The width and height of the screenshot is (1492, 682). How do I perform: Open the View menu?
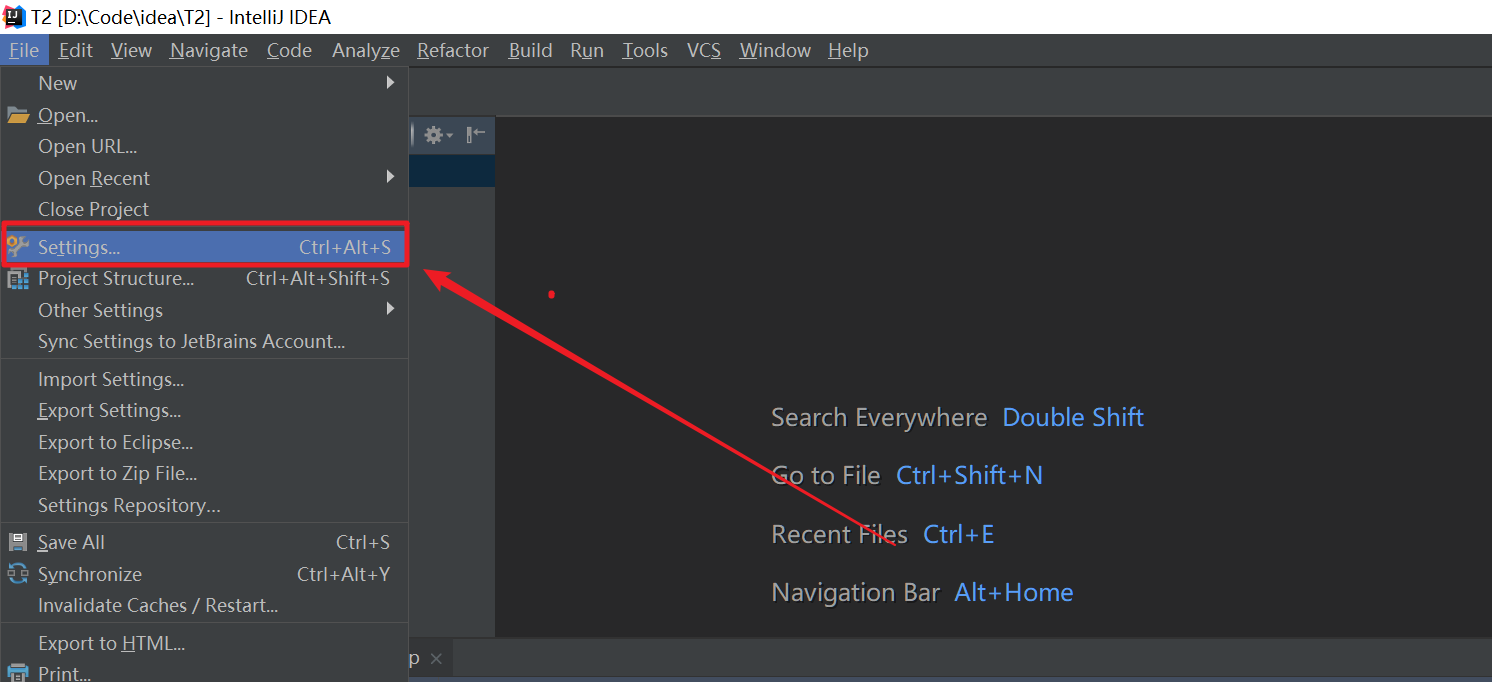point(131,50)
